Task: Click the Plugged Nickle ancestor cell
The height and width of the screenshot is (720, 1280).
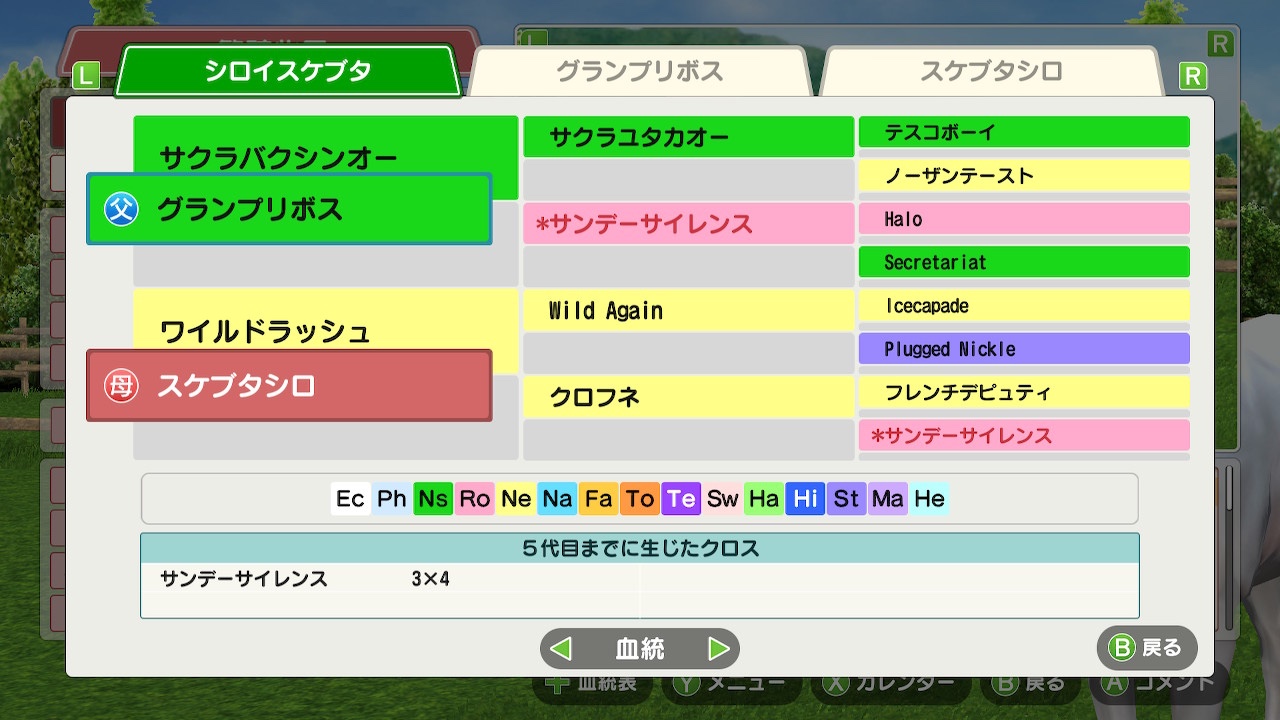Action: coord(1024,349)
